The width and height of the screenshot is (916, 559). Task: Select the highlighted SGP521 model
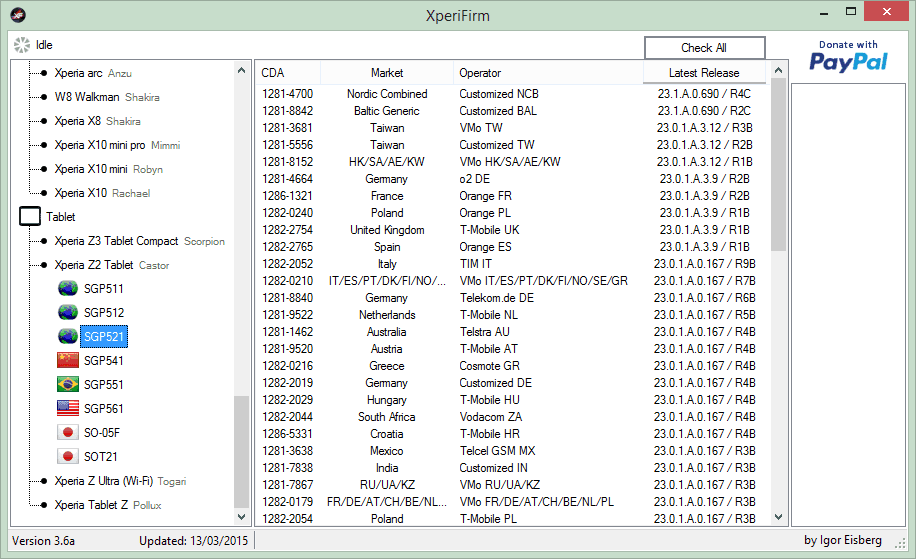pos(103,336)
